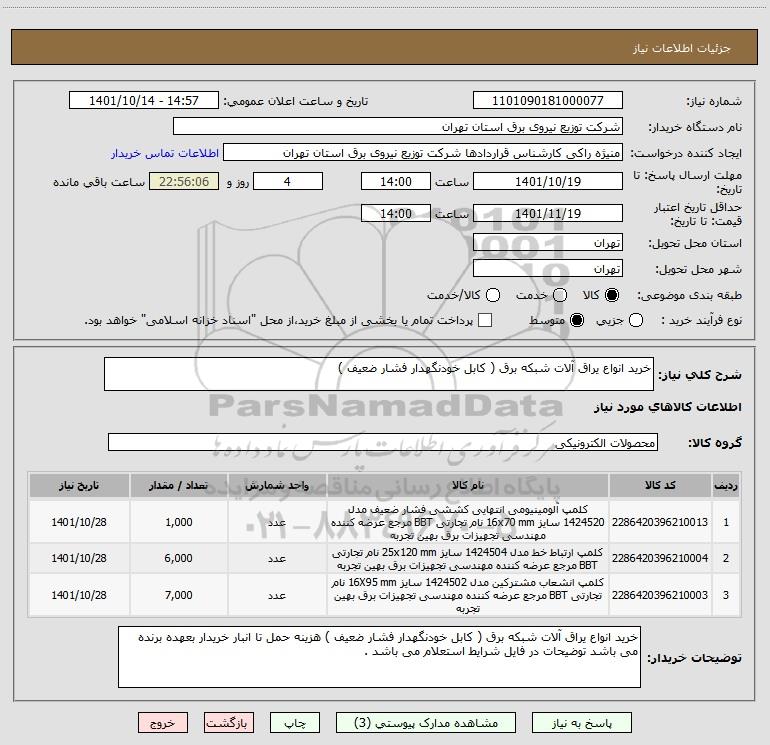
Task: Click item name with model 1424520
Action: coord(468,522)
